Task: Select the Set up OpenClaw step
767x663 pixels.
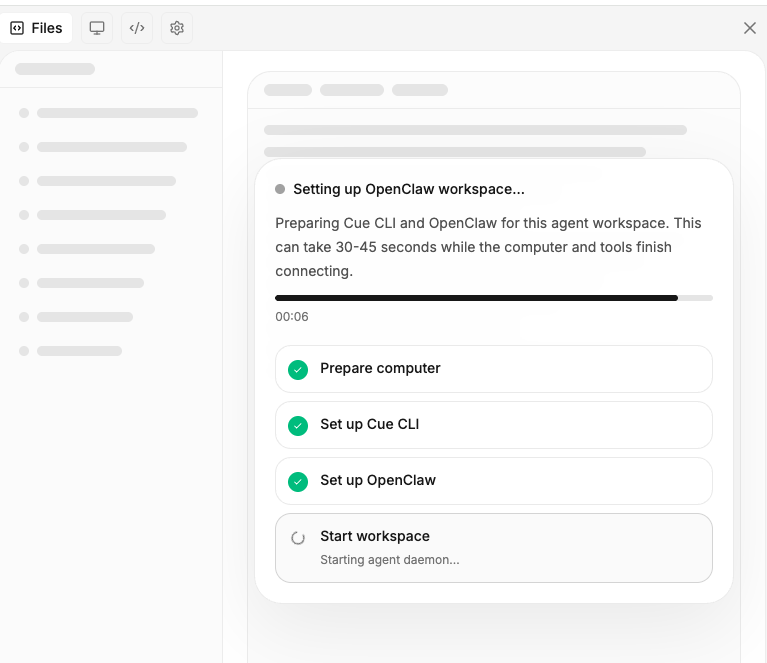Action: coord(494,481)
